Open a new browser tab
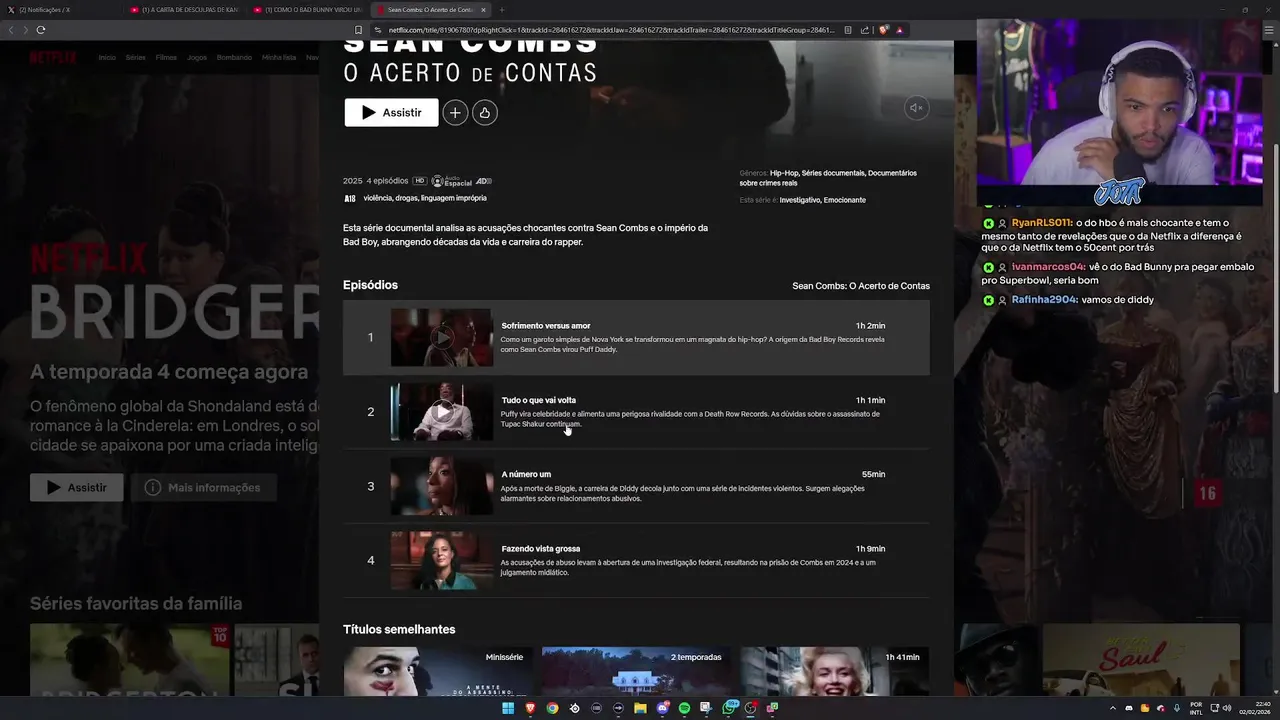This screenshot has height=720, width=1280. point(502,9)
